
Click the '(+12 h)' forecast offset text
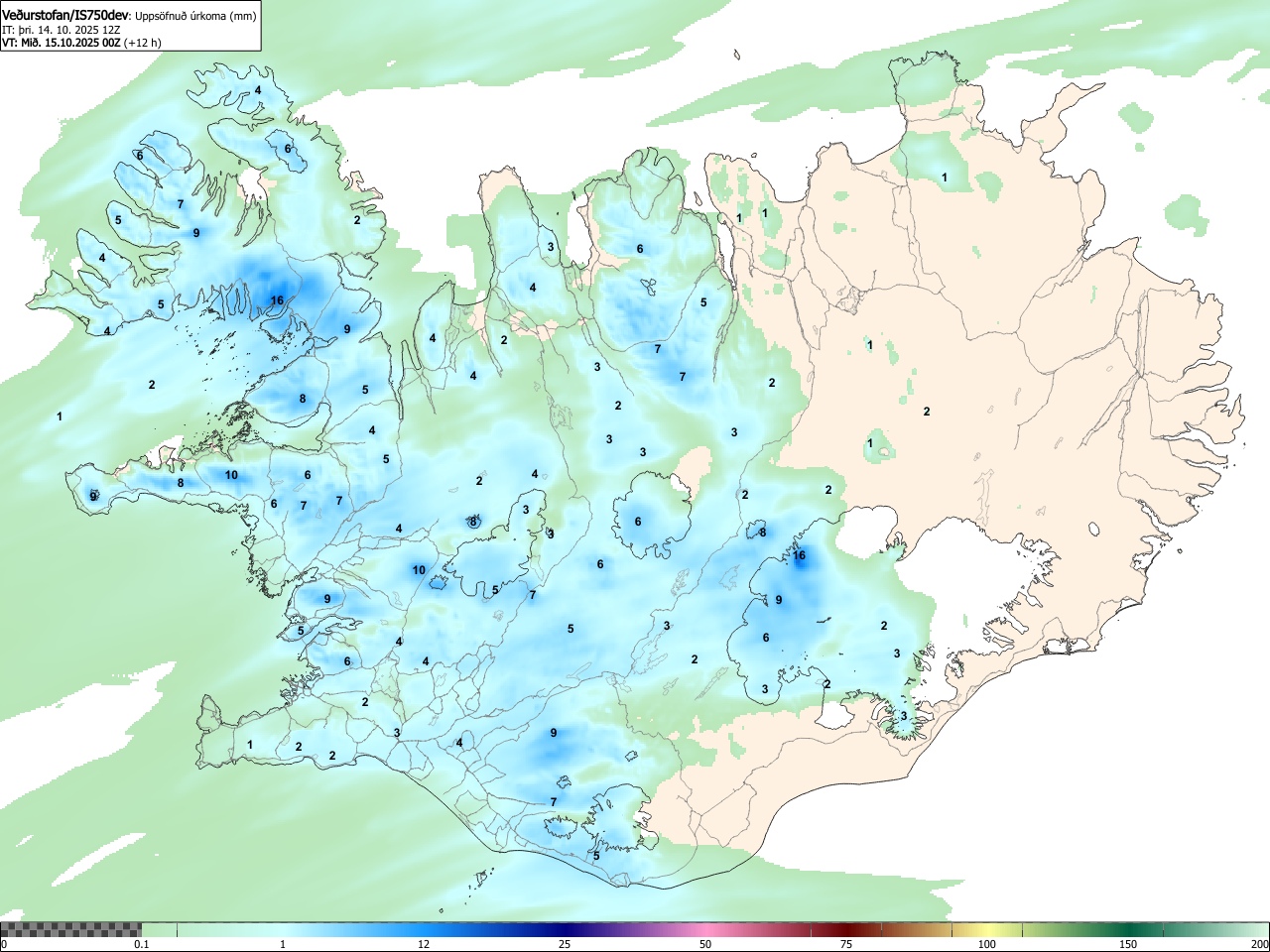pos(143,43)
